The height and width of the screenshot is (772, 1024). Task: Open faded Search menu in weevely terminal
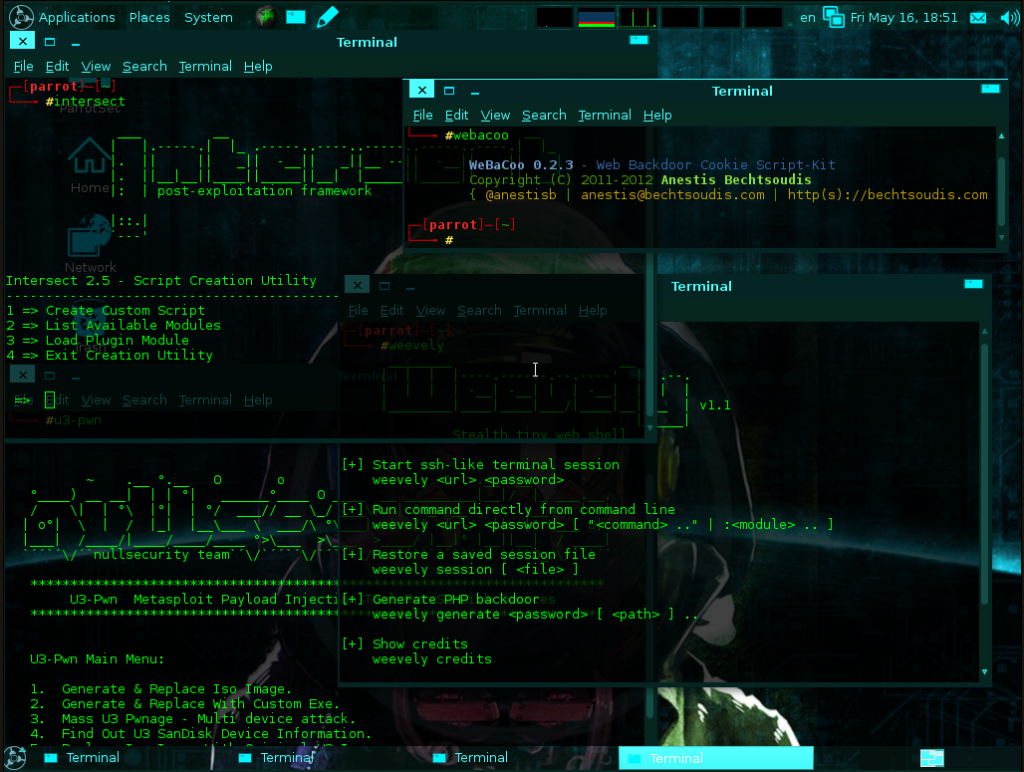pyautogui.click(x=479, y=310)
